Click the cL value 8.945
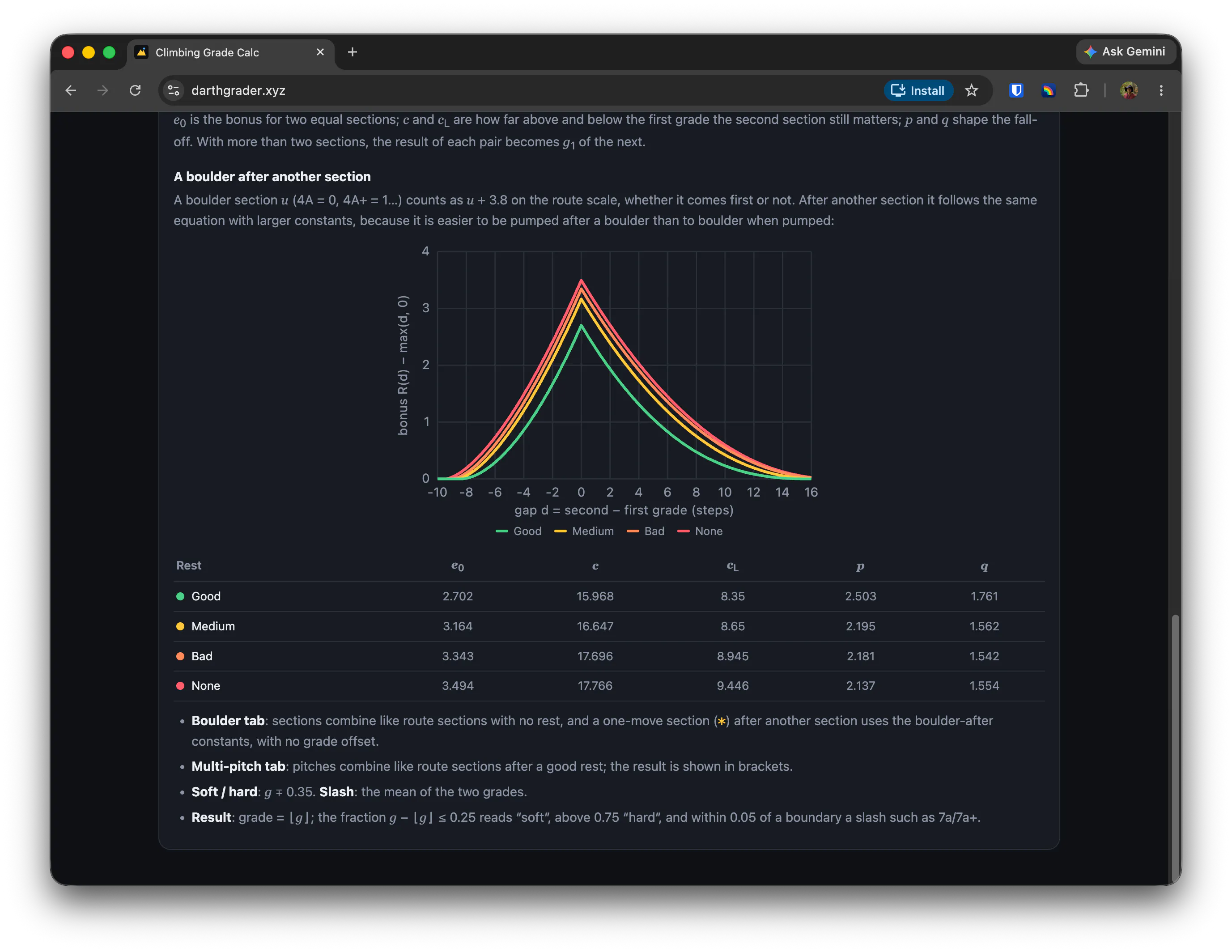Viewport: 1232px width, 952px height. (732, 656)
